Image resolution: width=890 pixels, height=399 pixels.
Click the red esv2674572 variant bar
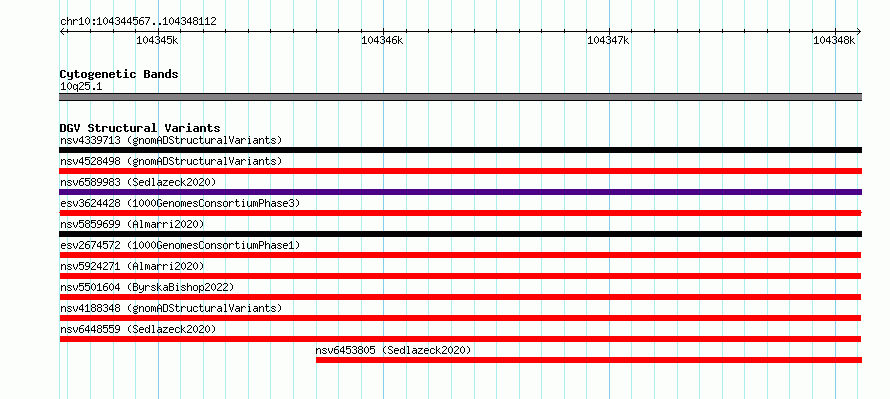460,255
